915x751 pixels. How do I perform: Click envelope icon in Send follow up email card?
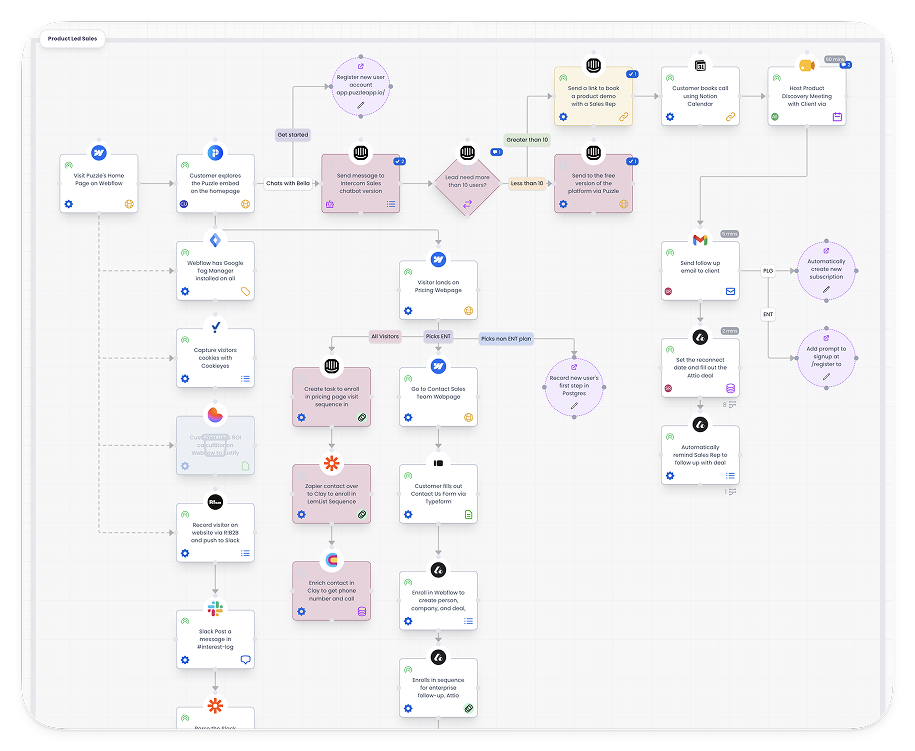[730, 291]
